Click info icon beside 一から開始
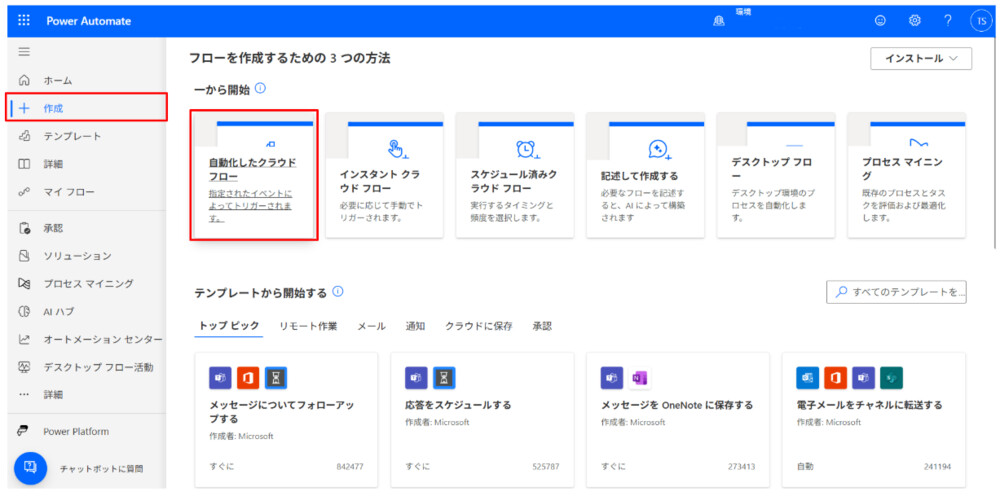 pos(260,89)
